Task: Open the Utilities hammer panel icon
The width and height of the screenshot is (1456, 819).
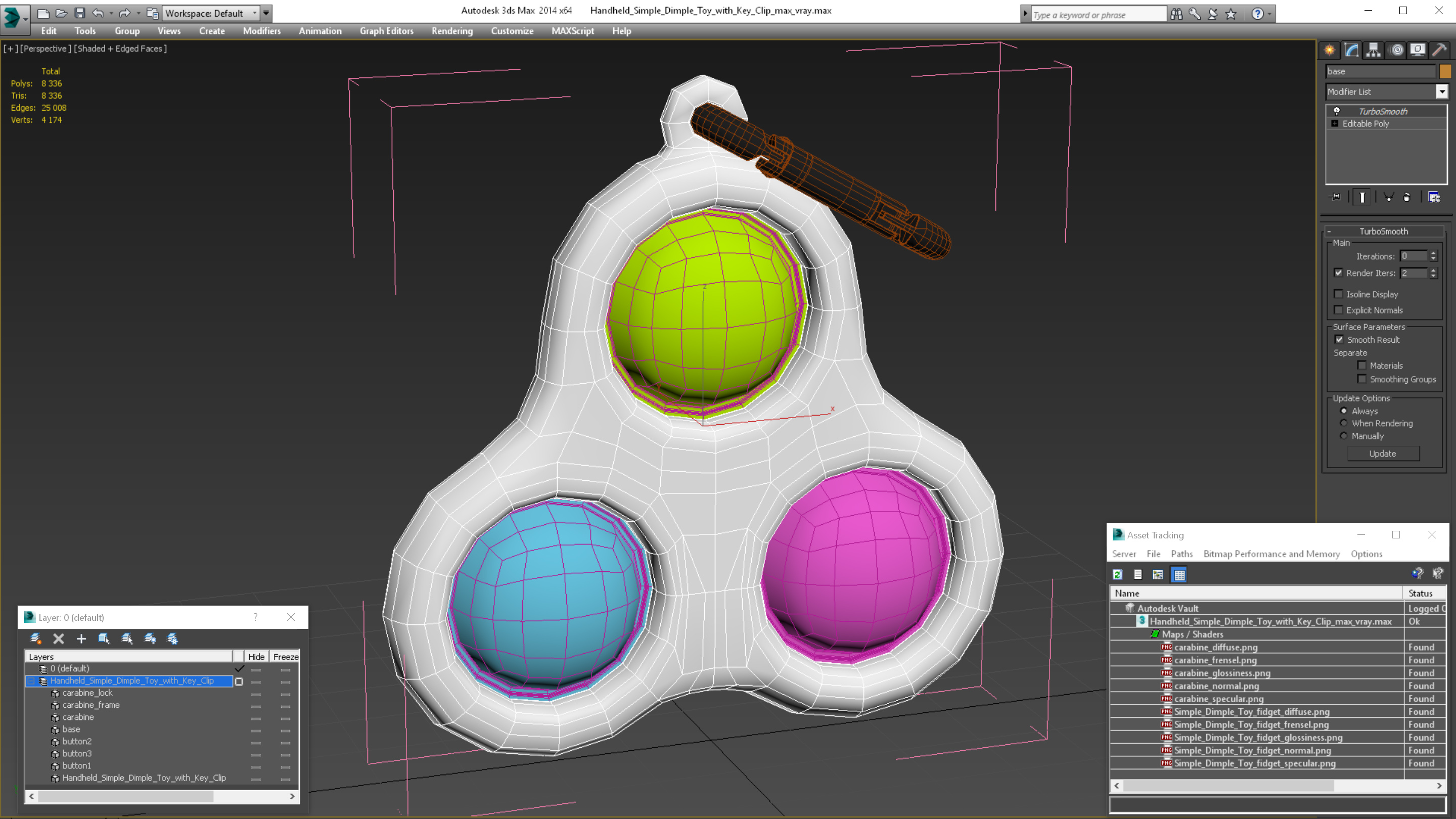Action: (x=1439, y=51)
